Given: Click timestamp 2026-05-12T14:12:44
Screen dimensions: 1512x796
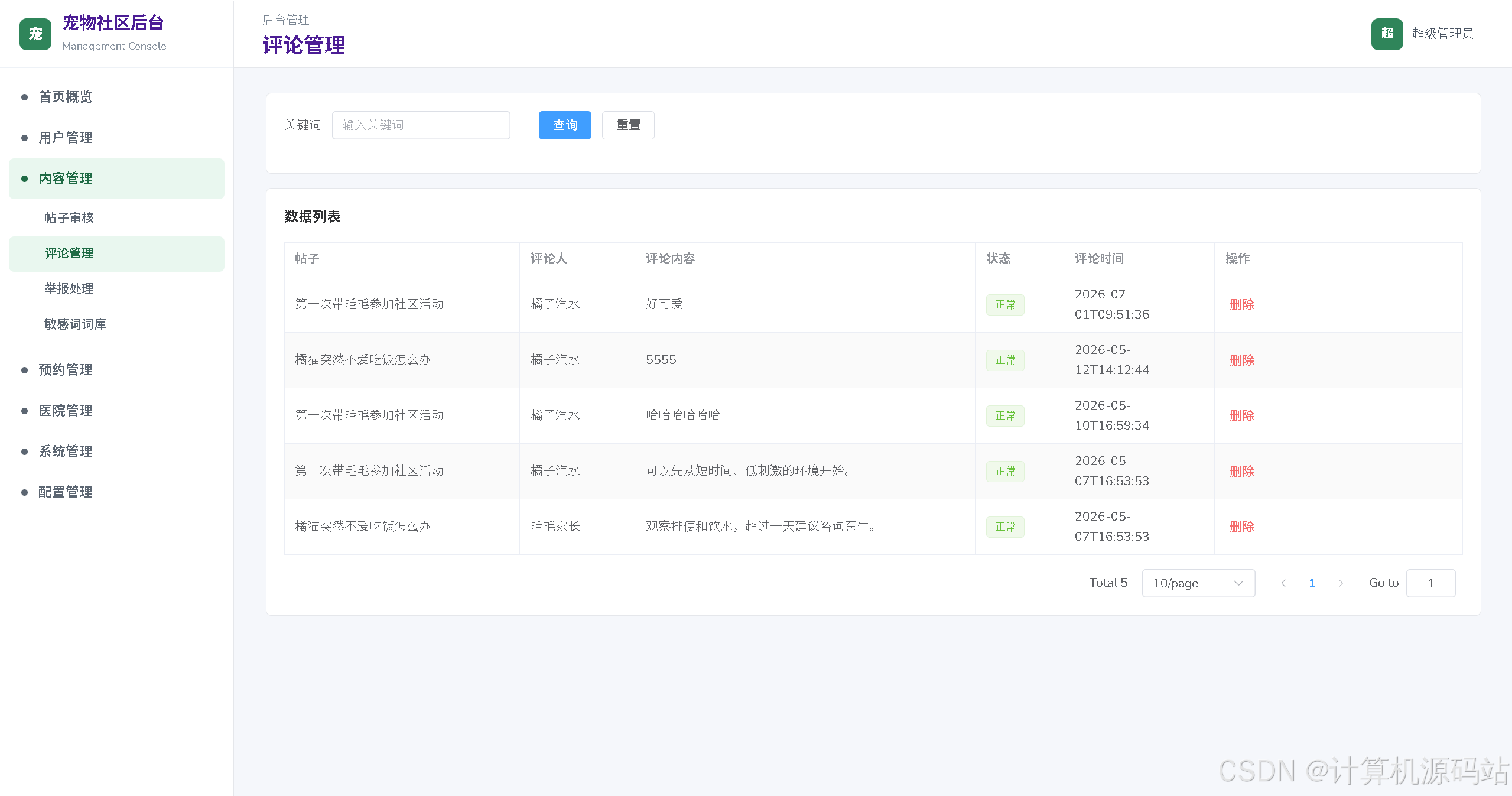Looking at the screenshot, I should 1112,360.
